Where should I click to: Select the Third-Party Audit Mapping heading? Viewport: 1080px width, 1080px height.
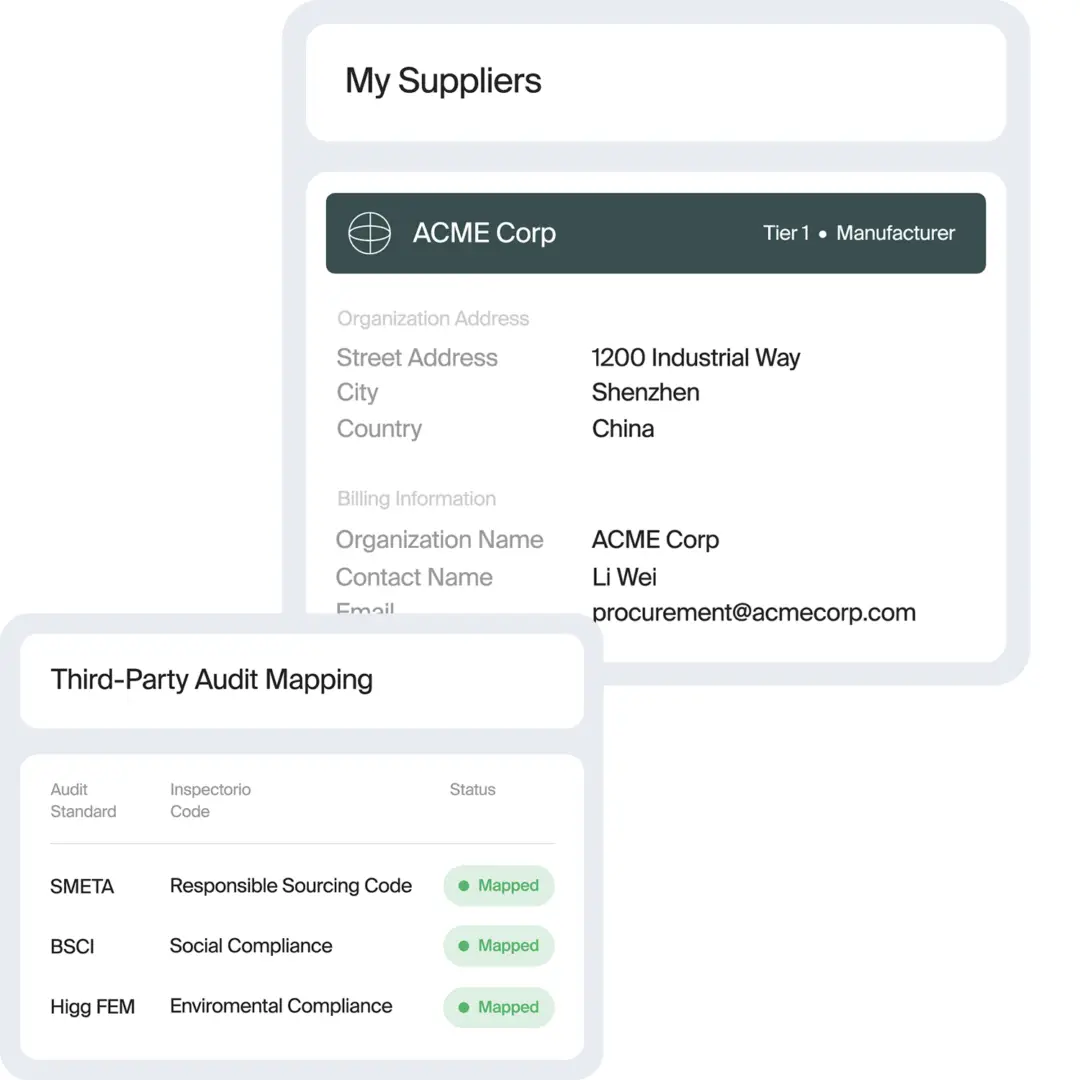coord(211,680)
